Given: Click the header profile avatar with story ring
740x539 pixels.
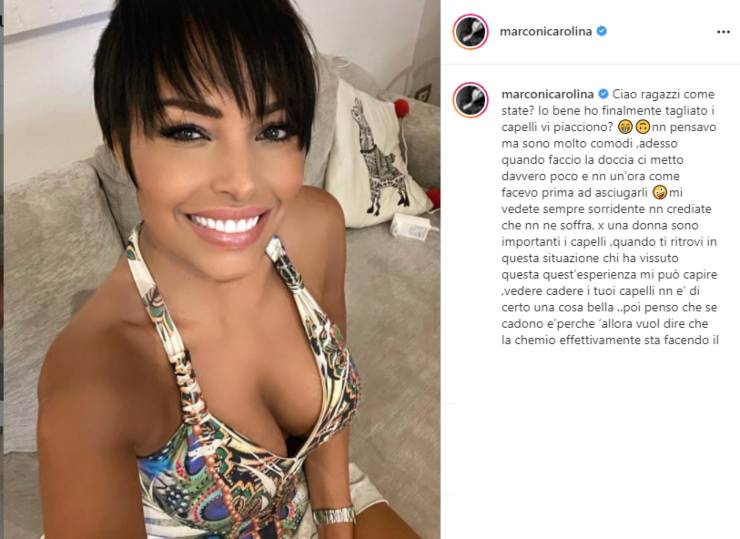Looking at the screenshot, I should tap(471, 32).
